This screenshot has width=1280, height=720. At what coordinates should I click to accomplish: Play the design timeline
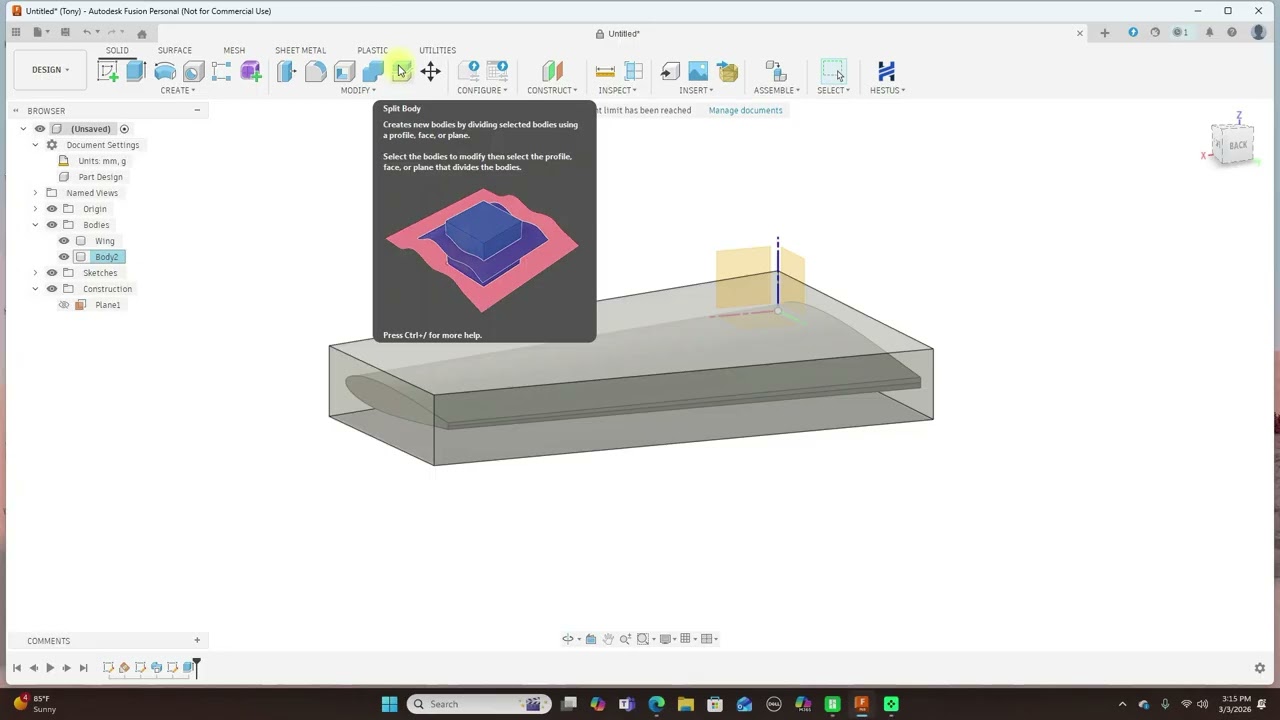click(50, 667)
